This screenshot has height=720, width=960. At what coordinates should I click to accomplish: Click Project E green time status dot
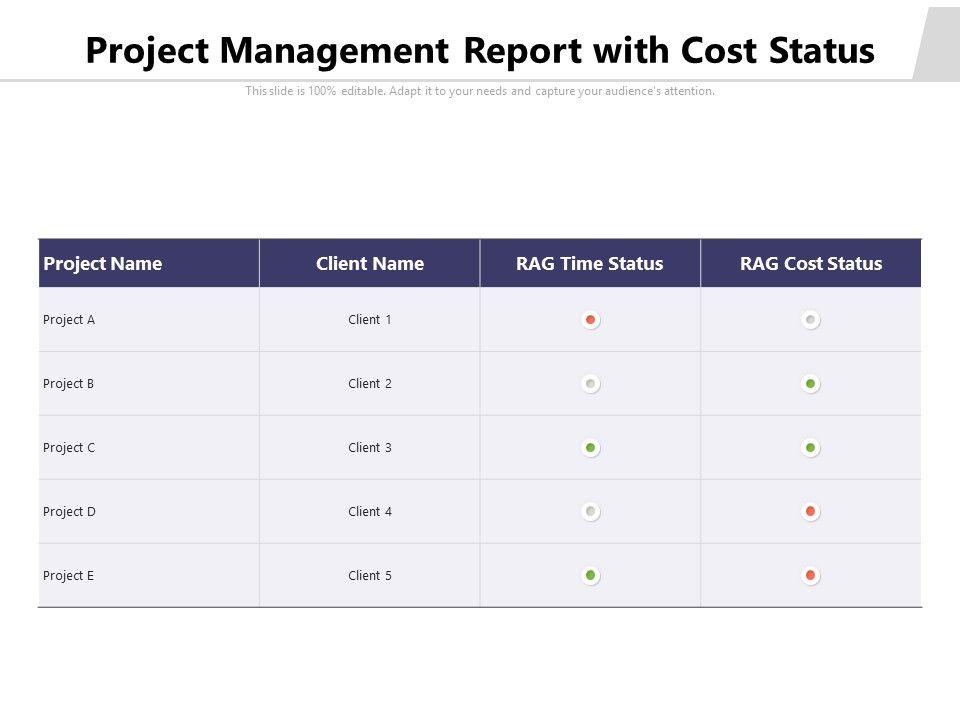[x=591, y=575]
